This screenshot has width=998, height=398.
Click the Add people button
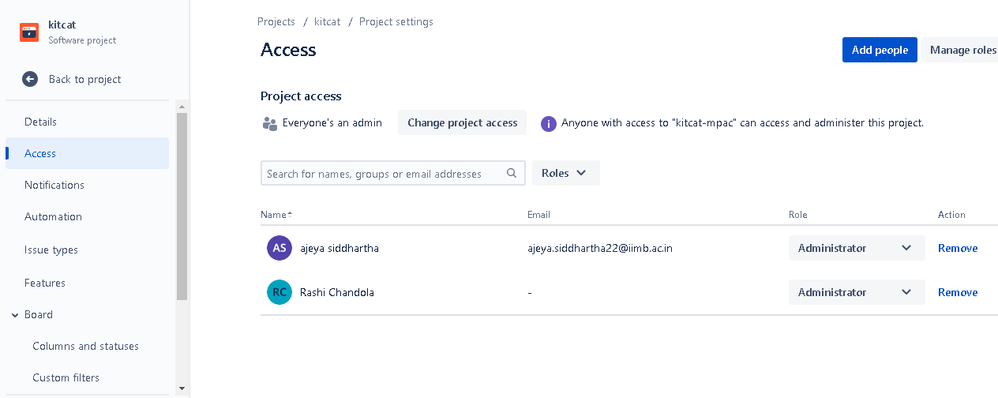pos(880,50)
